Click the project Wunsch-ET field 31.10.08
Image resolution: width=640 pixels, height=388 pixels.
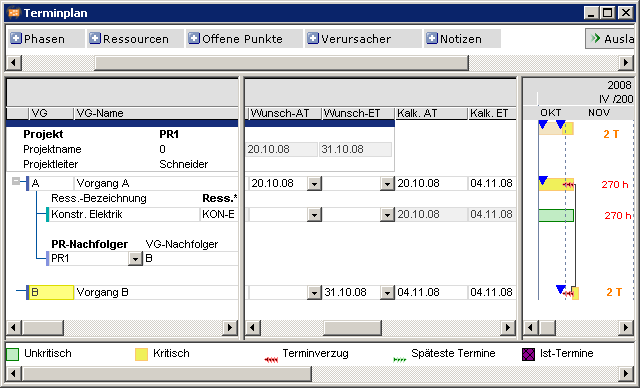[356, 150]
